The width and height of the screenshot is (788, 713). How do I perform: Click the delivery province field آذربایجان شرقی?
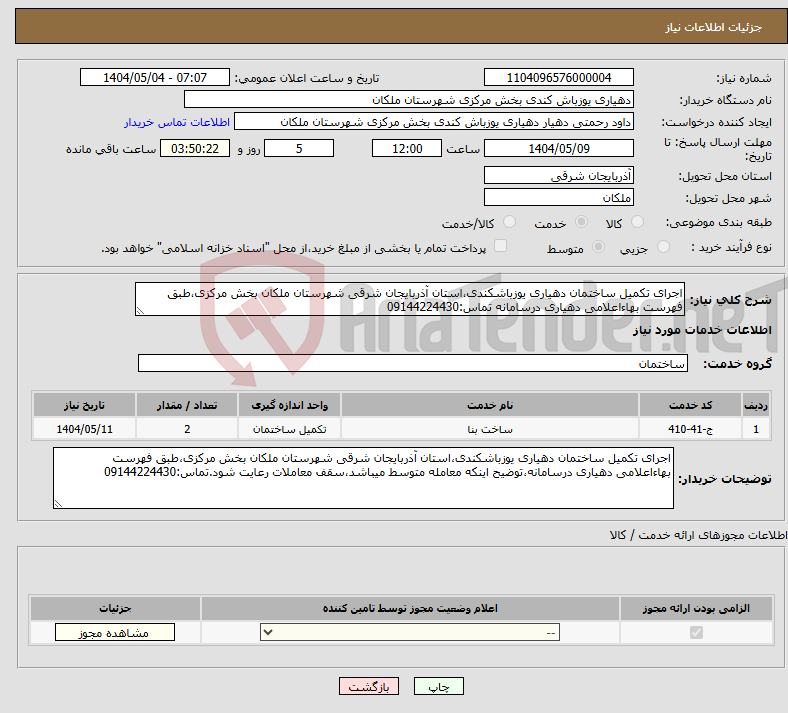[558, 175]
